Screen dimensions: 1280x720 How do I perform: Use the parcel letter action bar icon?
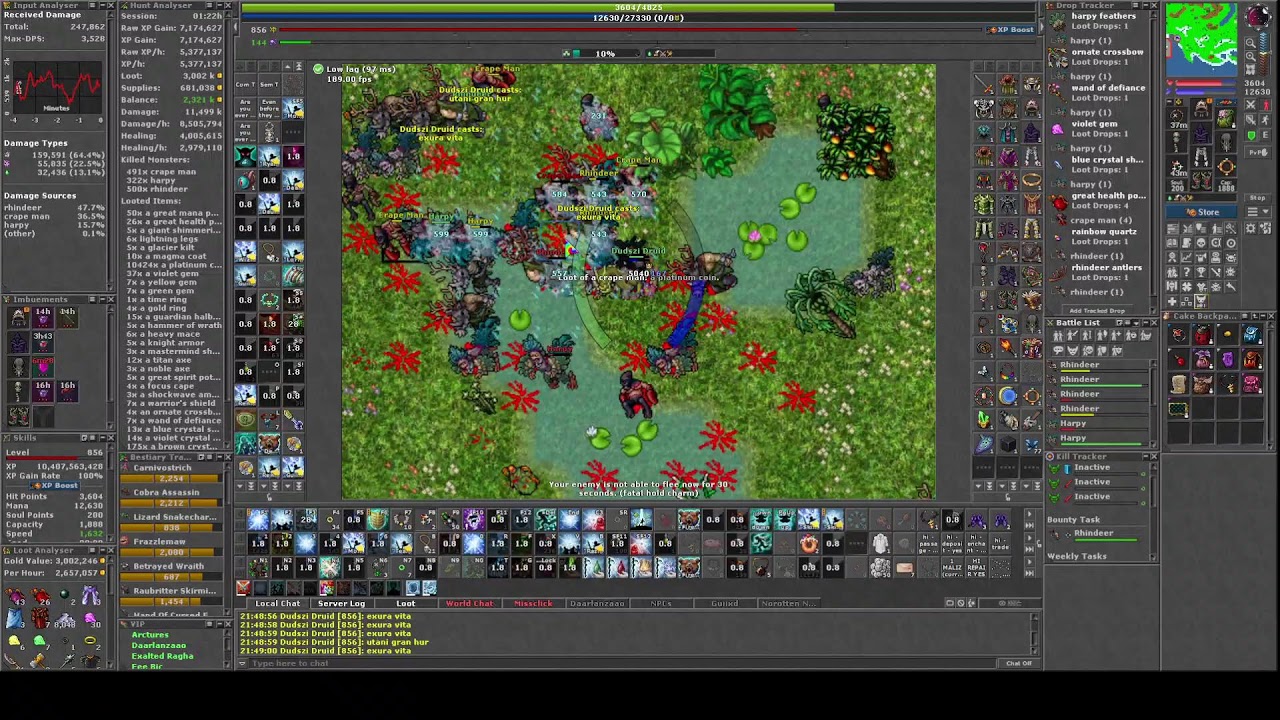pos(904,567)
